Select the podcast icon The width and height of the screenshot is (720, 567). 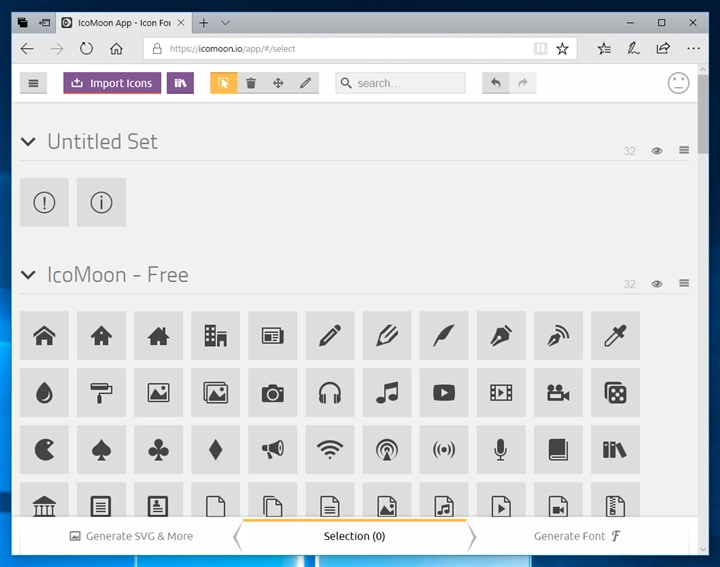pos(387,449)
